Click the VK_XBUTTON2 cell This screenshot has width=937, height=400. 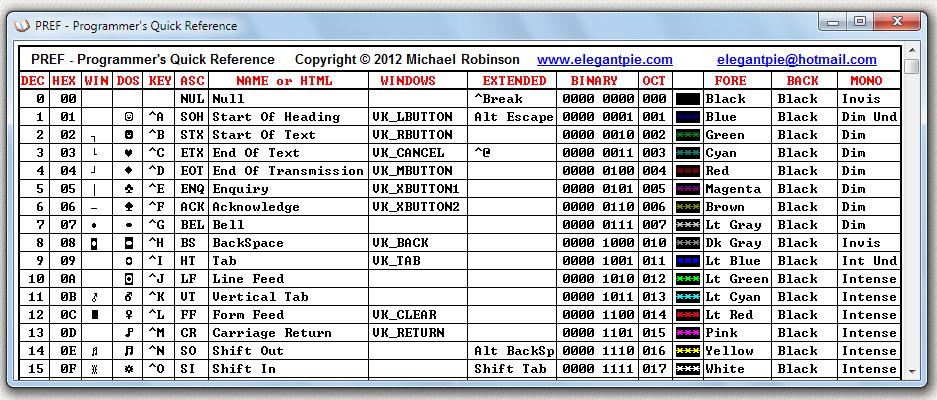(x=418, y=207)
